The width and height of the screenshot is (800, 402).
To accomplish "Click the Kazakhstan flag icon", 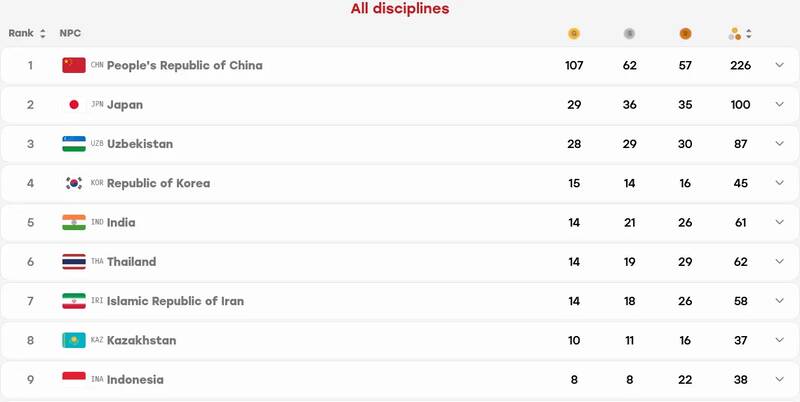I will click(x=74, y=340).
